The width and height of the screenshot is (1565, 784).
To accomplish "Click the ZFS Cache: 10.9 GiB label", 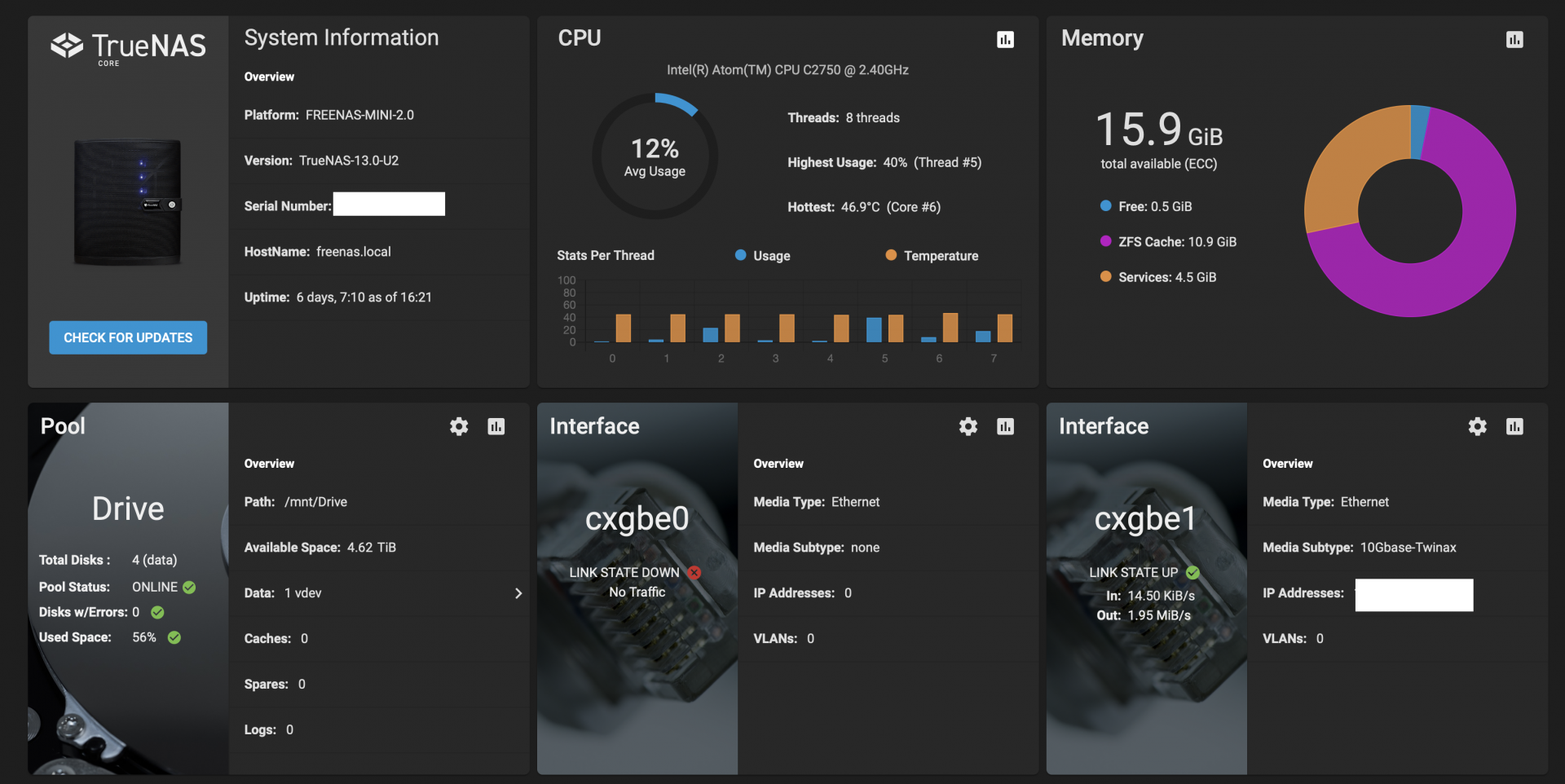I will pyautogui.click(x=1177, y=242).
